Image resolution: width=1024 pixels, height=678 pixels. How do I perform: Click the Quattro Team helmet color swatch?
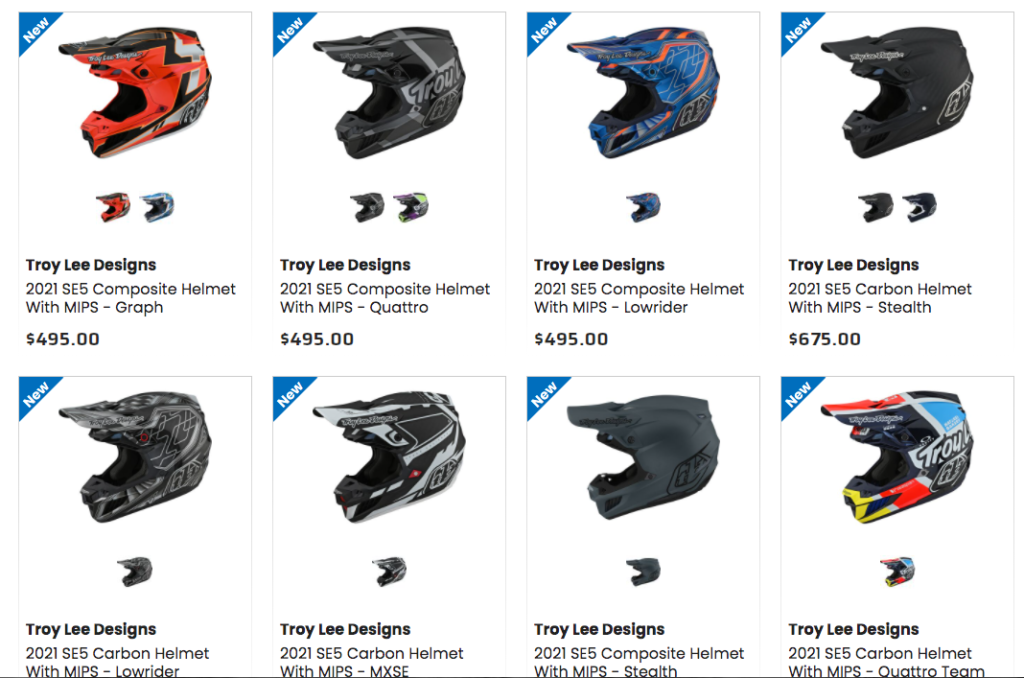tap(897, 572)
